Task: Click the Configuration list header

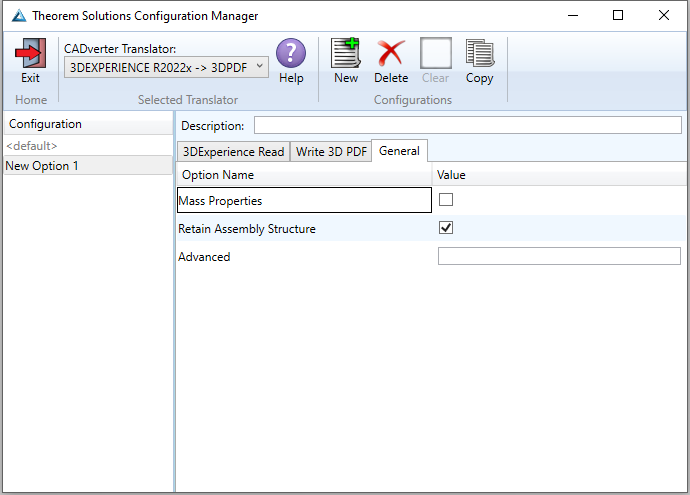Action: click(x=88, y=124)
